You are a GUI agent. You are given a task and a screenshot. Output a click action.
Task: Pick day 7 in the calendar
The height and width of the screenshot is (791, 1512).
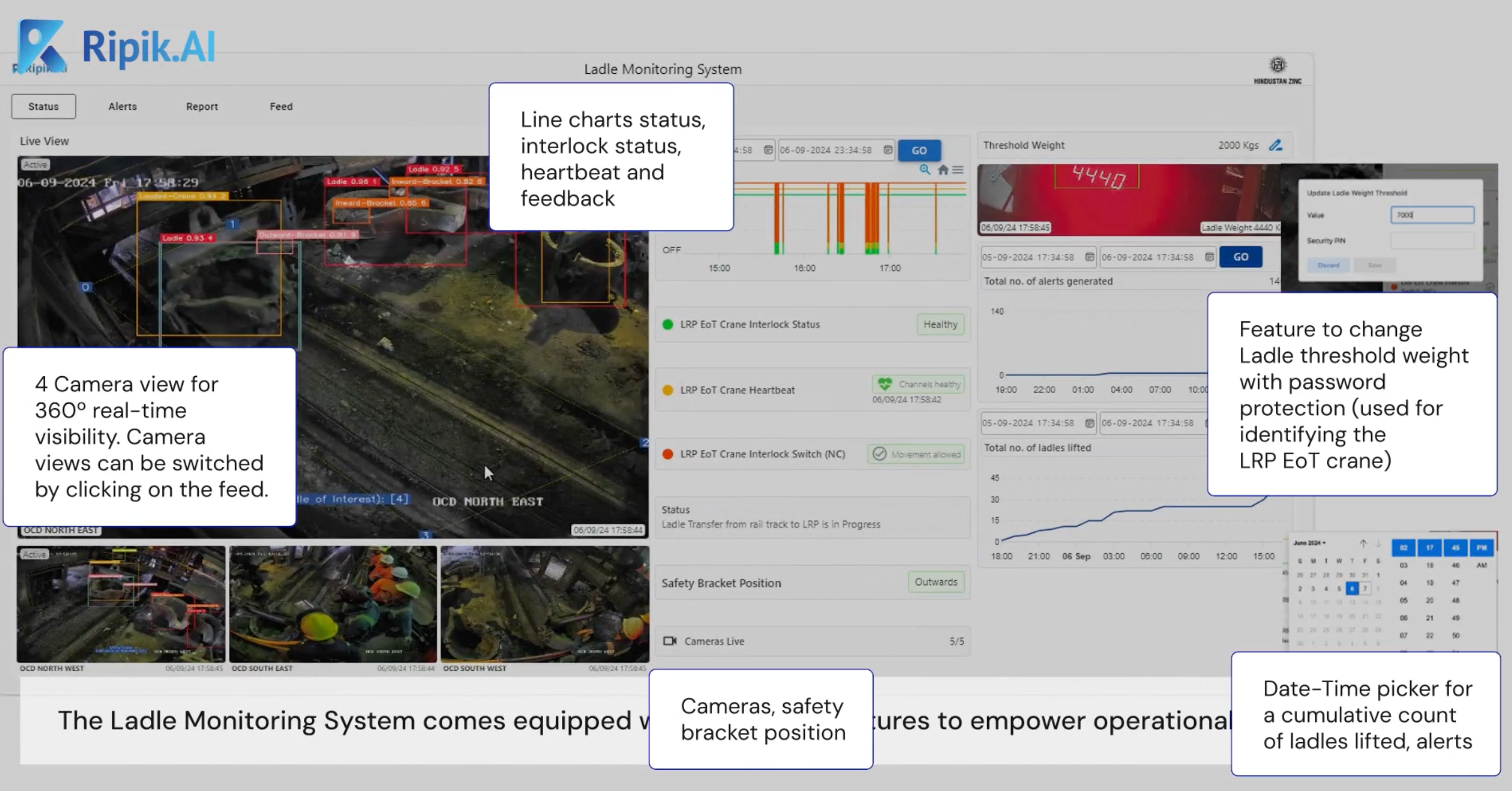(1365, 589)
